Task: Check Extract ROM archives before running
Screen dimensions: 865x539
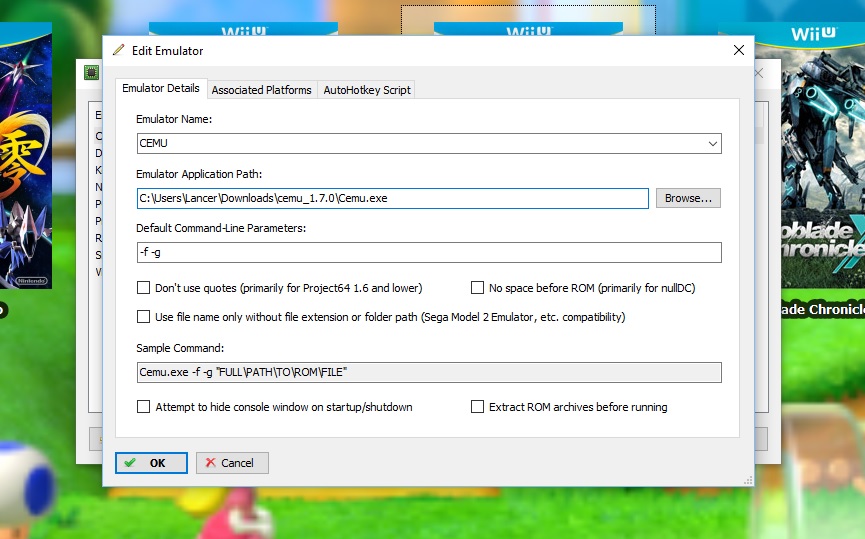Action: [477, 407]
